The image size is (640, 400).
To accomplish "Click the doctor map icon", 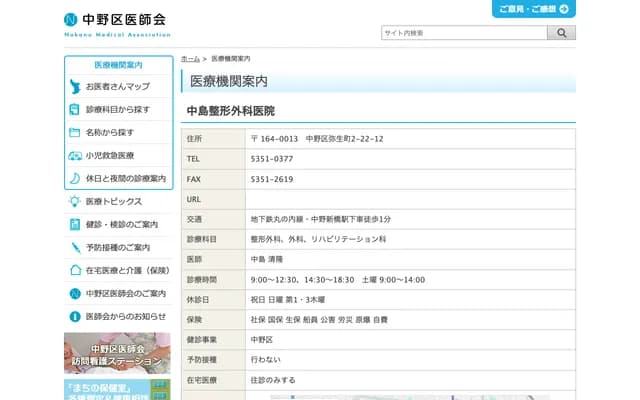I will coord(75,86).
